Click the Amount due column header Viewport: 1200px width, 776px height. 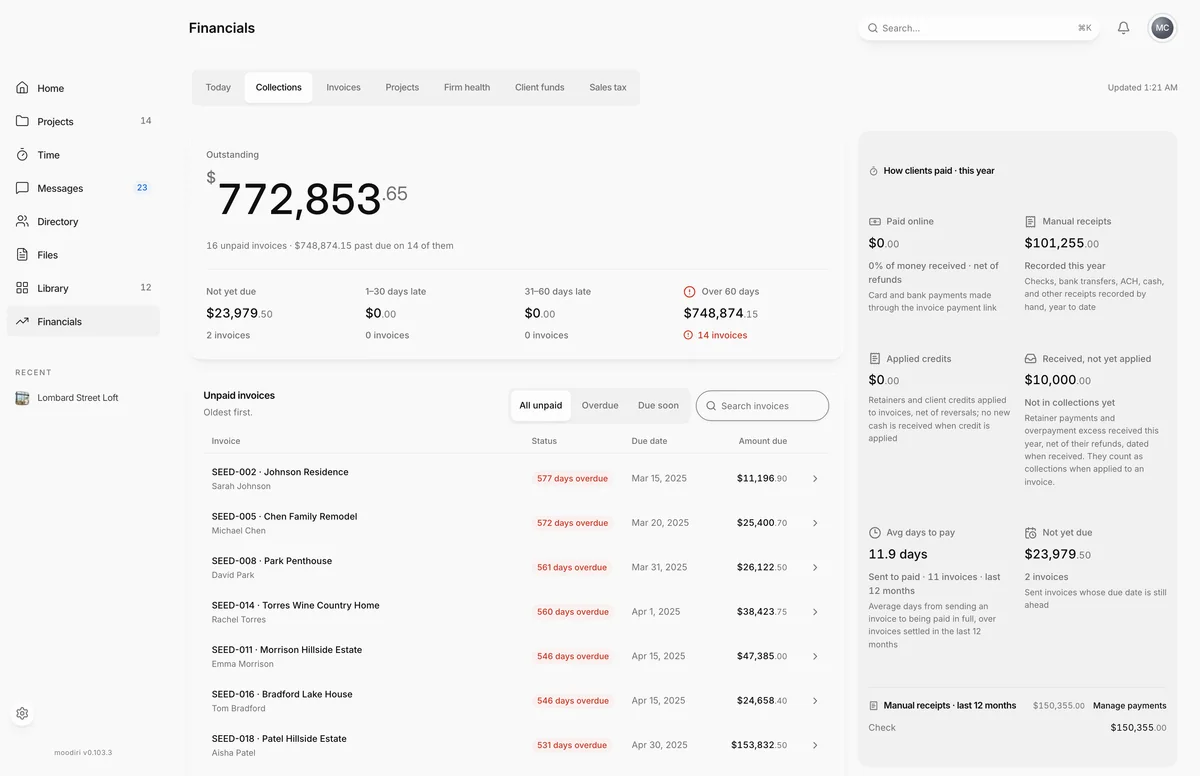tap(763, 441)
